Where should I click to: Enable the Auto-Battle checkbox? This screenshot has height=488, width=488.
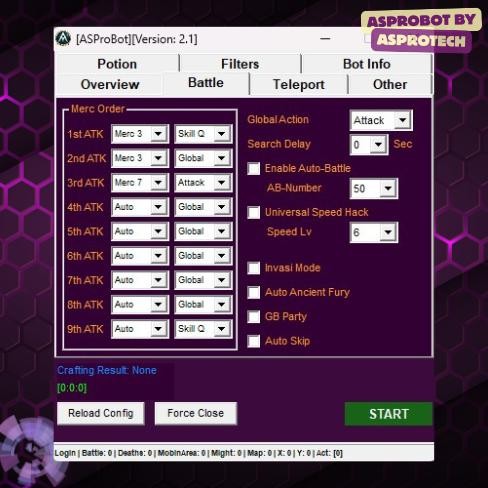click(254, 169)
